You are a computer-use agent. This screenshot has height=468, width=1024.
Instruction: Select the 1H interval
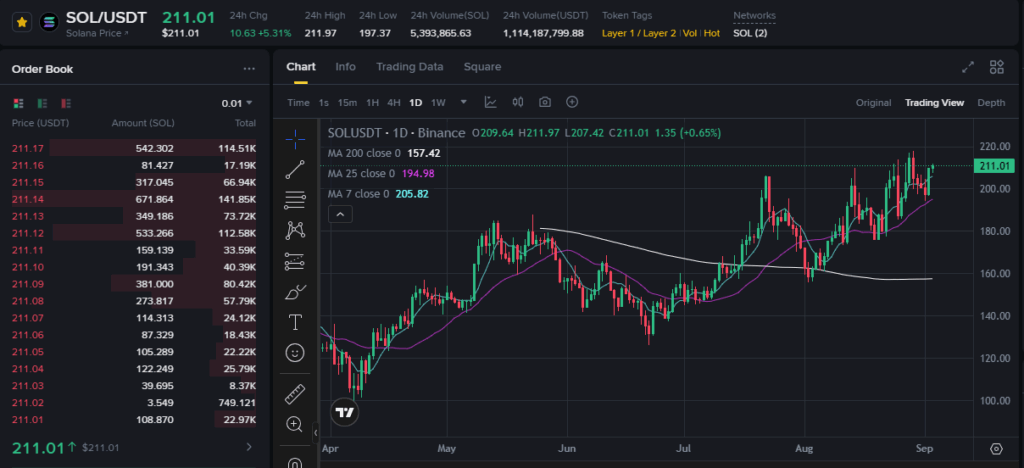[x=372, y=102]
